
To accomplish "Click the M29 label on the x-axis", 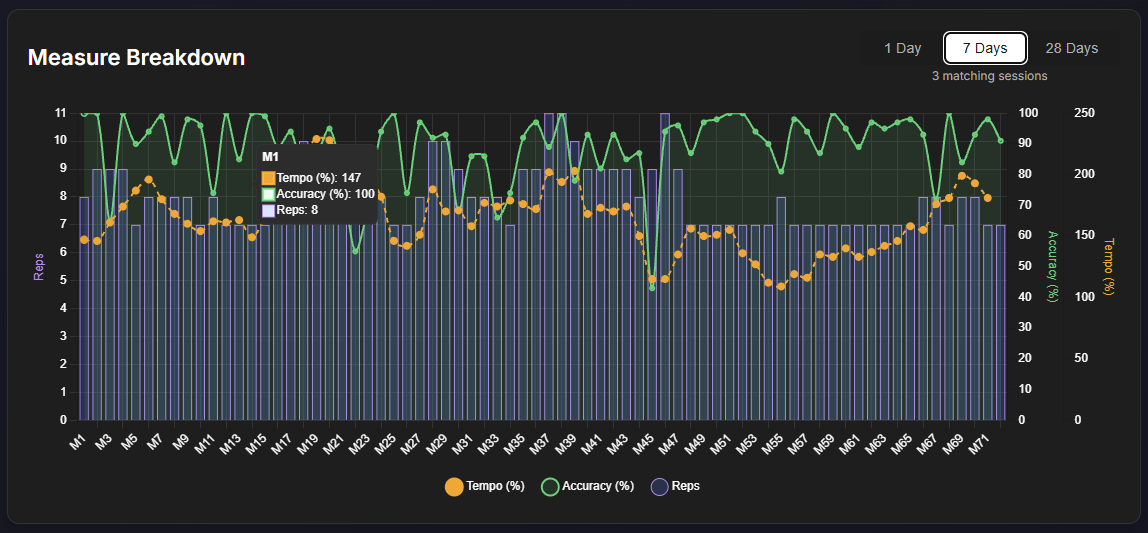I will pyautogui.click(x=436, y=442).
